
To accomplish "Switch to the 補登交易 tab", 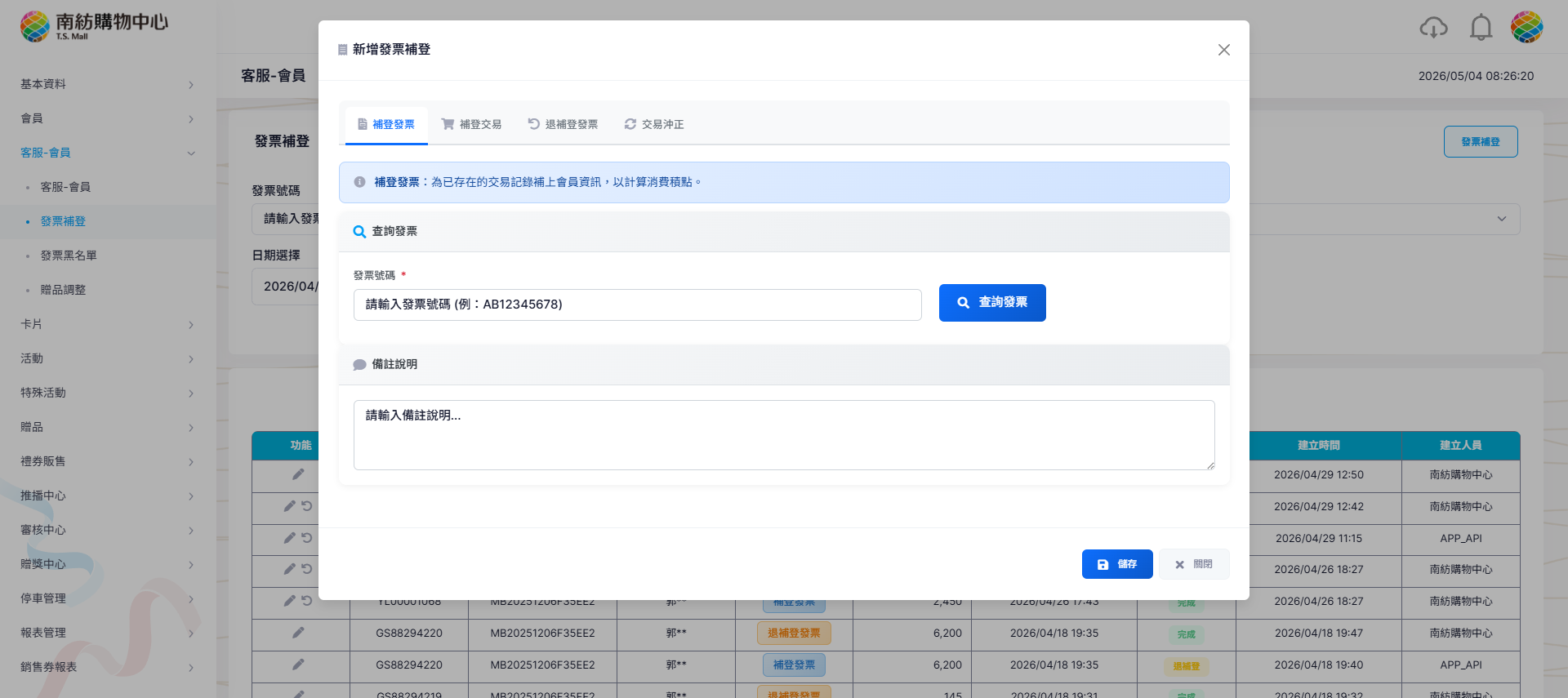I will pos(471,125).
